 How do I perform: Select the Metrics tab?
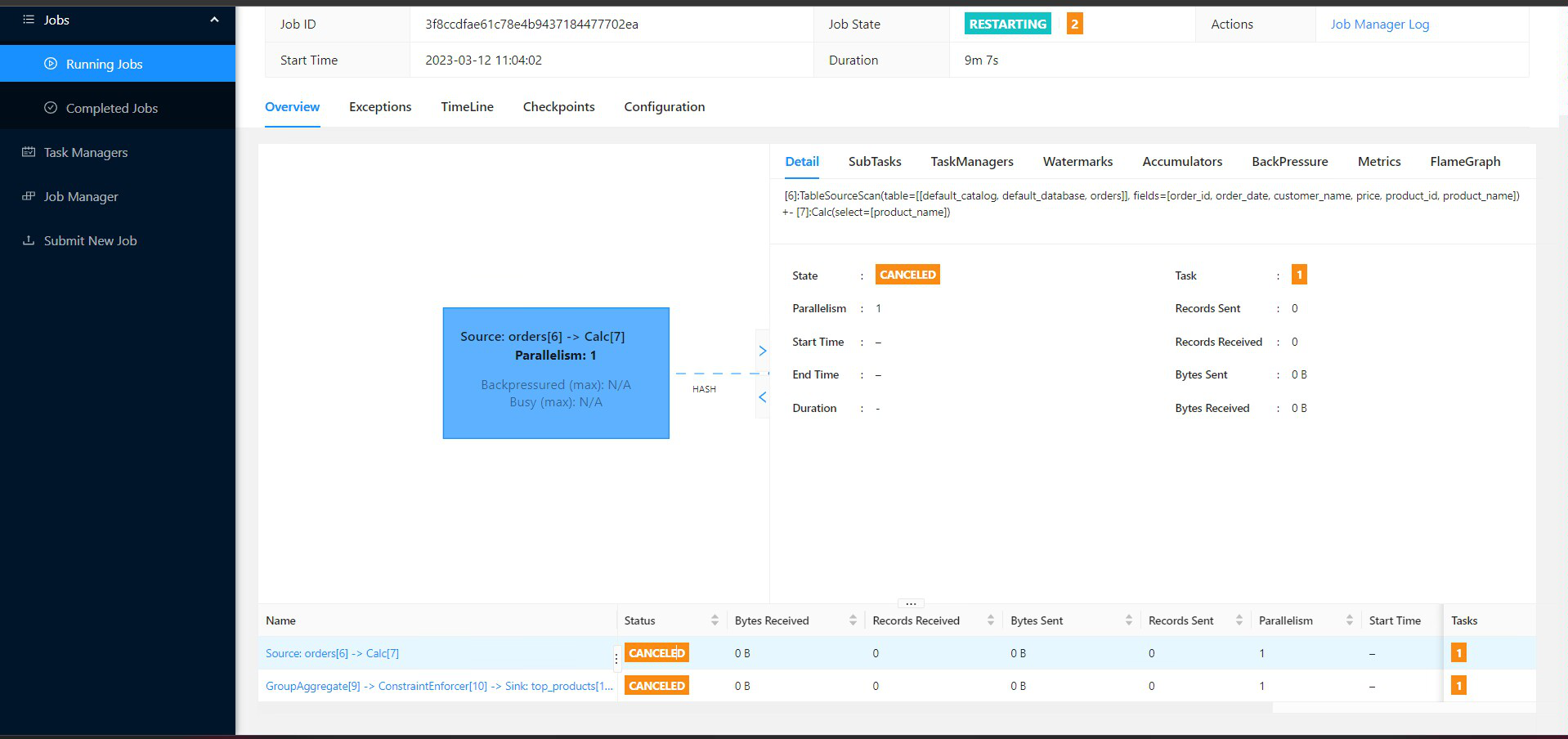(x=1379, y=162)
